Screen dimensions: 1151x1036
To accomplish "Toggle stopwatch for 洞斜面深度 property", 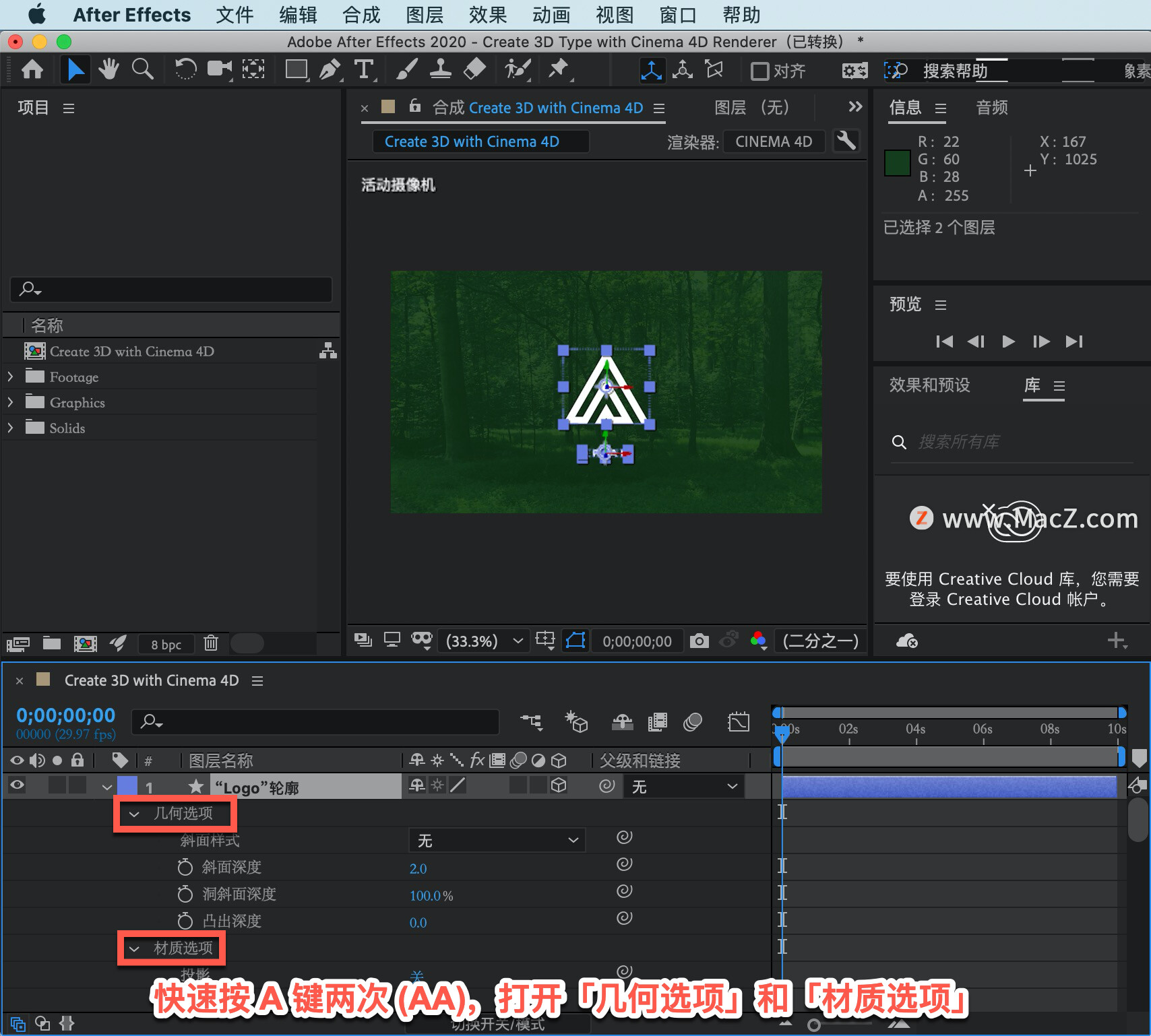I will tap(185, 894).
